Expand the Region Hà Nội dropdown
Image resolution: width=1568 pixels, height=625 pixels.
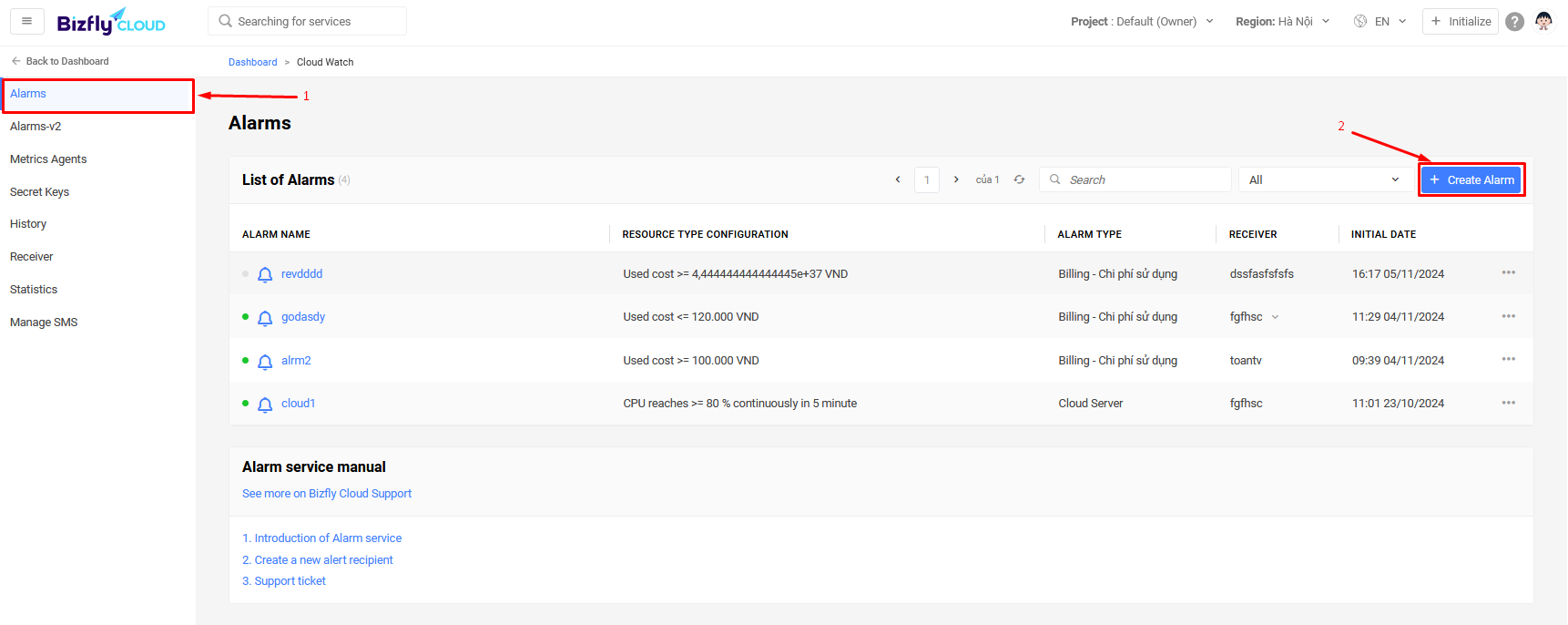point(1282,21)
